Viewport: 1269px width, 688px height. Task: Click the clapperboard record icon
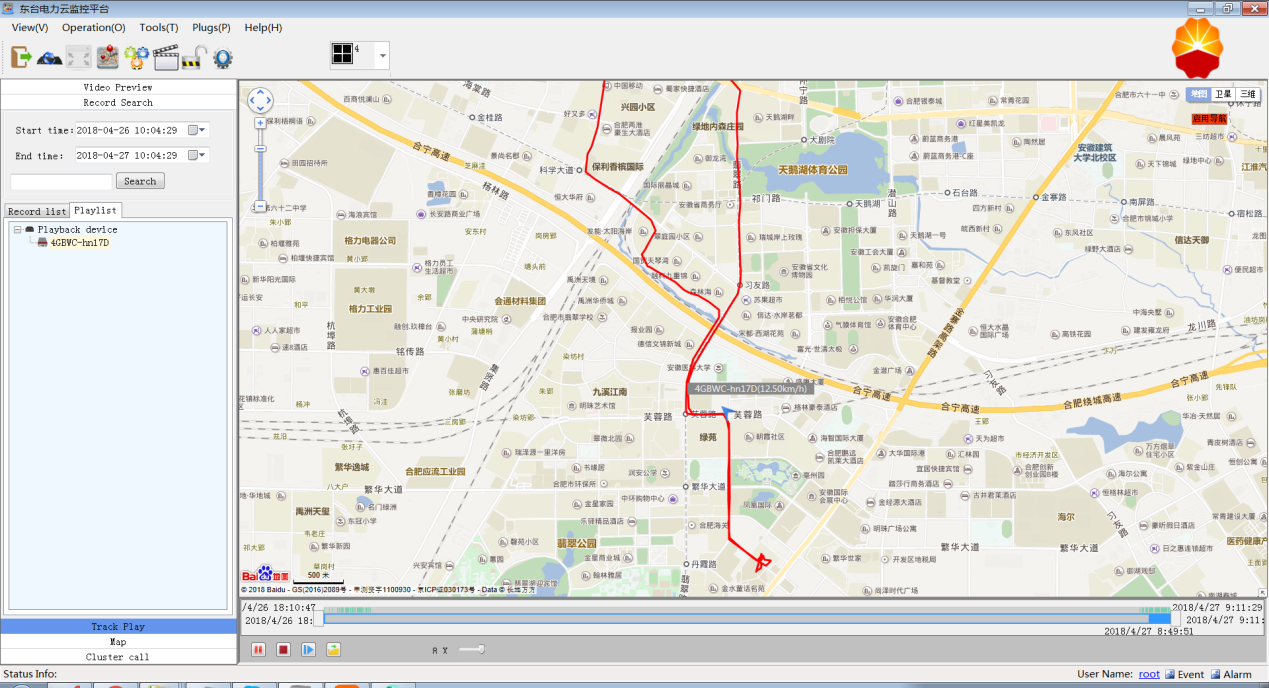click(x=165, y=57)
